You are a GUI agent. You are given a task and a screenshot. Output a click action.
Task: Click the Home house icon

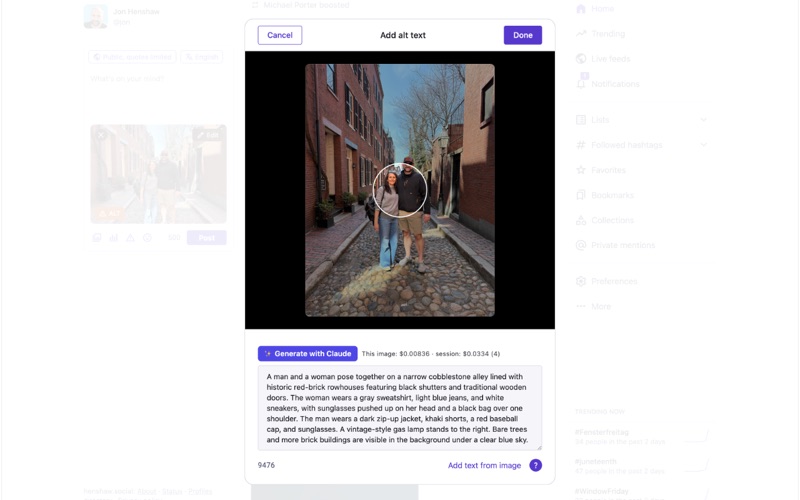click(581, 9)
